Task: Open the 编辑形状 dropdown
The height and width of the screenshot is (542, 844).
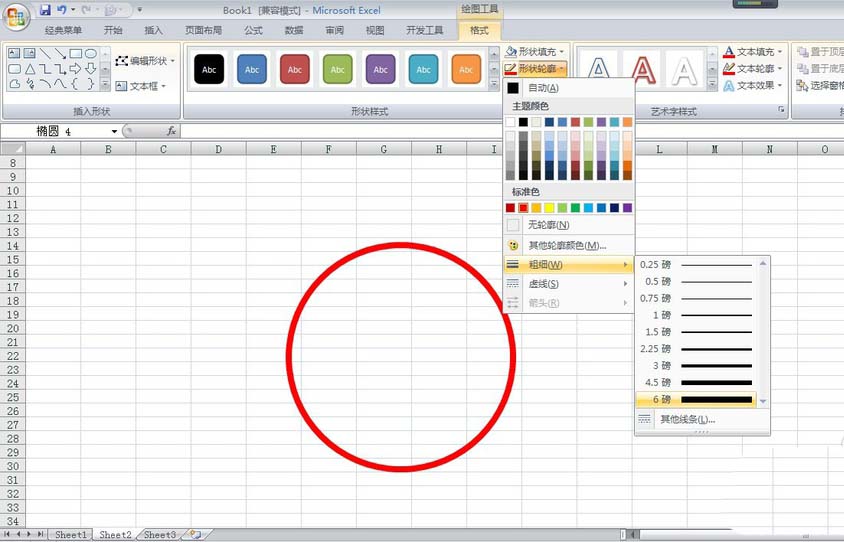Action: tap(145, 61)
